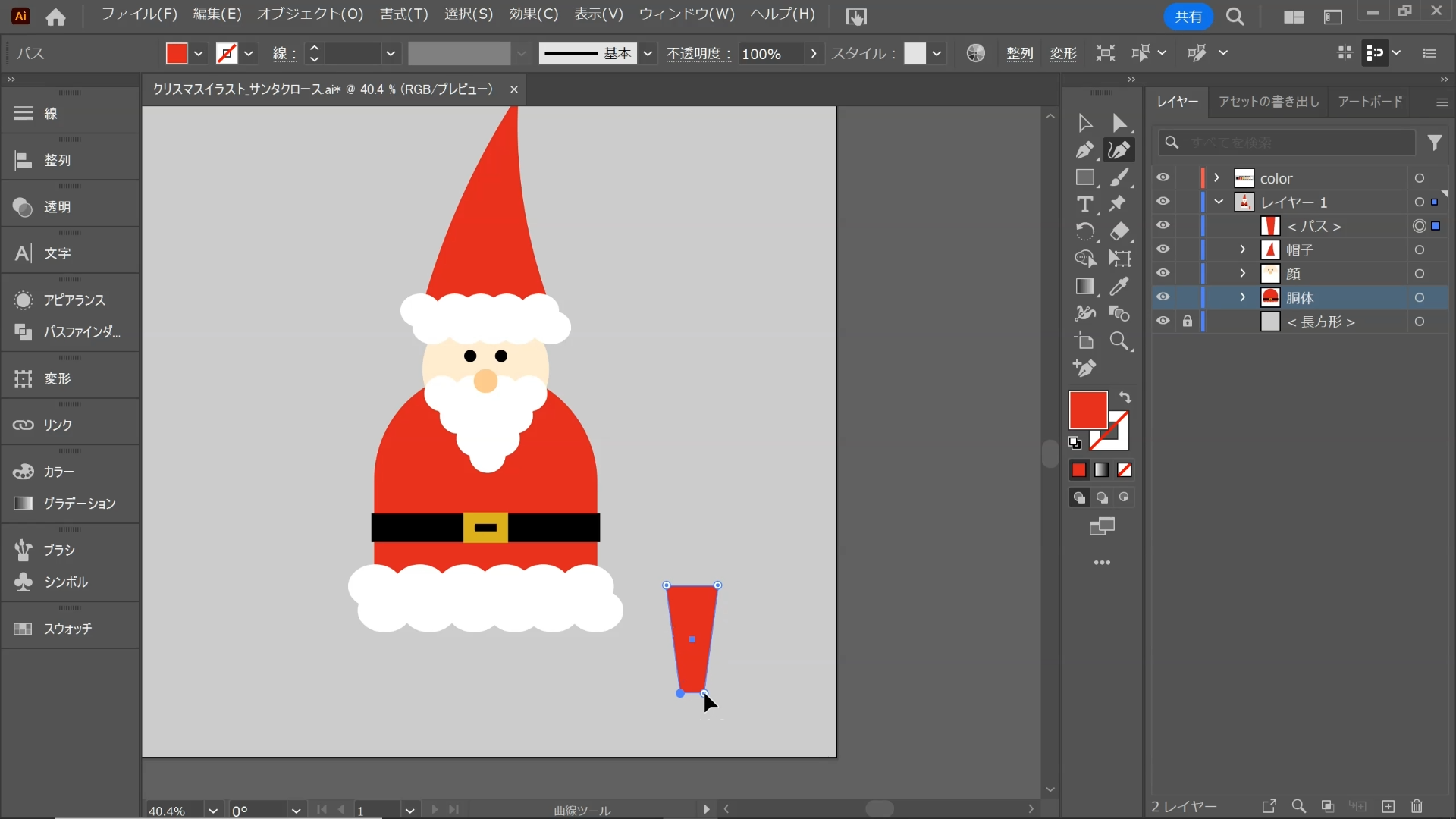Toggle lock on the 長方形 layer
Screen dimensions: 1456x819
point(1188,322)
